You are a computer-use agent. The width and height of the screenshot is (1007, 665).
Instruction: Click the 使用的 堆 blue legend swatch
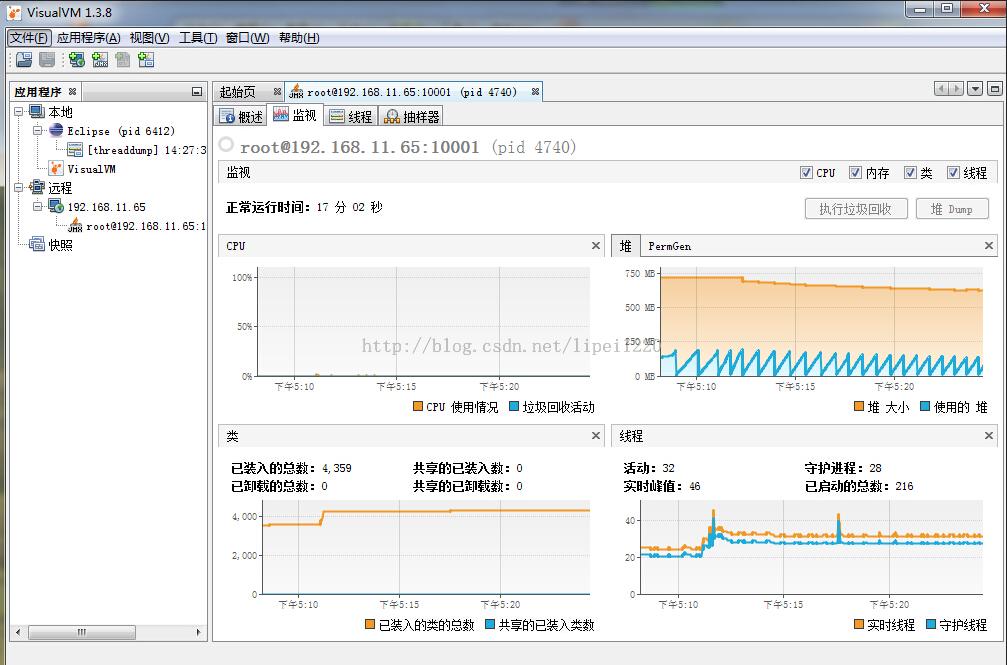pyautogui.click(x=925, y=406)
